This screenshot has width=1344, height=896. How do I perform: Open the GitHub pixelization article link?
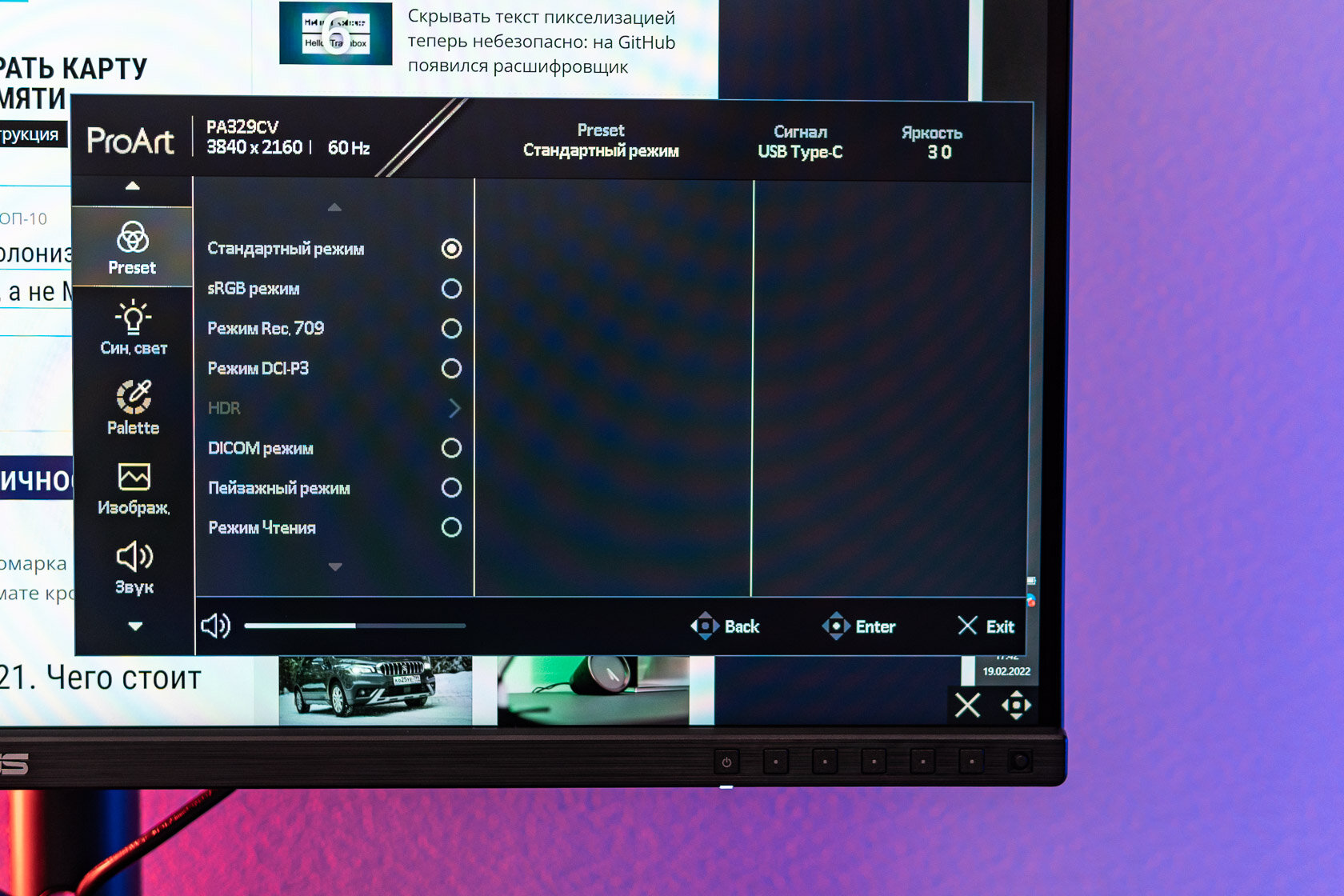click(x=542, y=42)
